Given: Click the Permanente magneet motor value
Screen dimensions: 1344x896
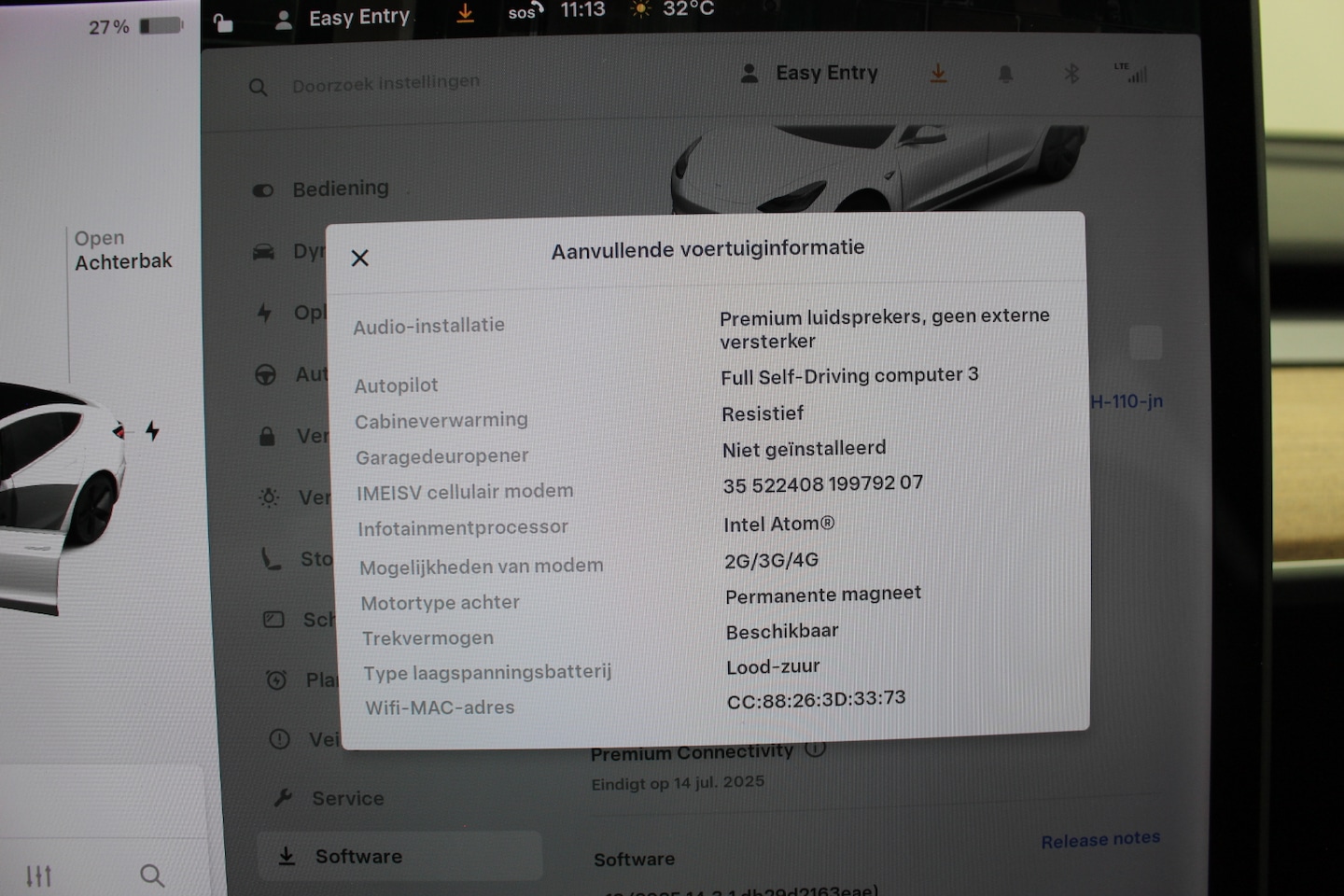Looking at the screenshot, I should pyautogui.click(x=823, y=595).
